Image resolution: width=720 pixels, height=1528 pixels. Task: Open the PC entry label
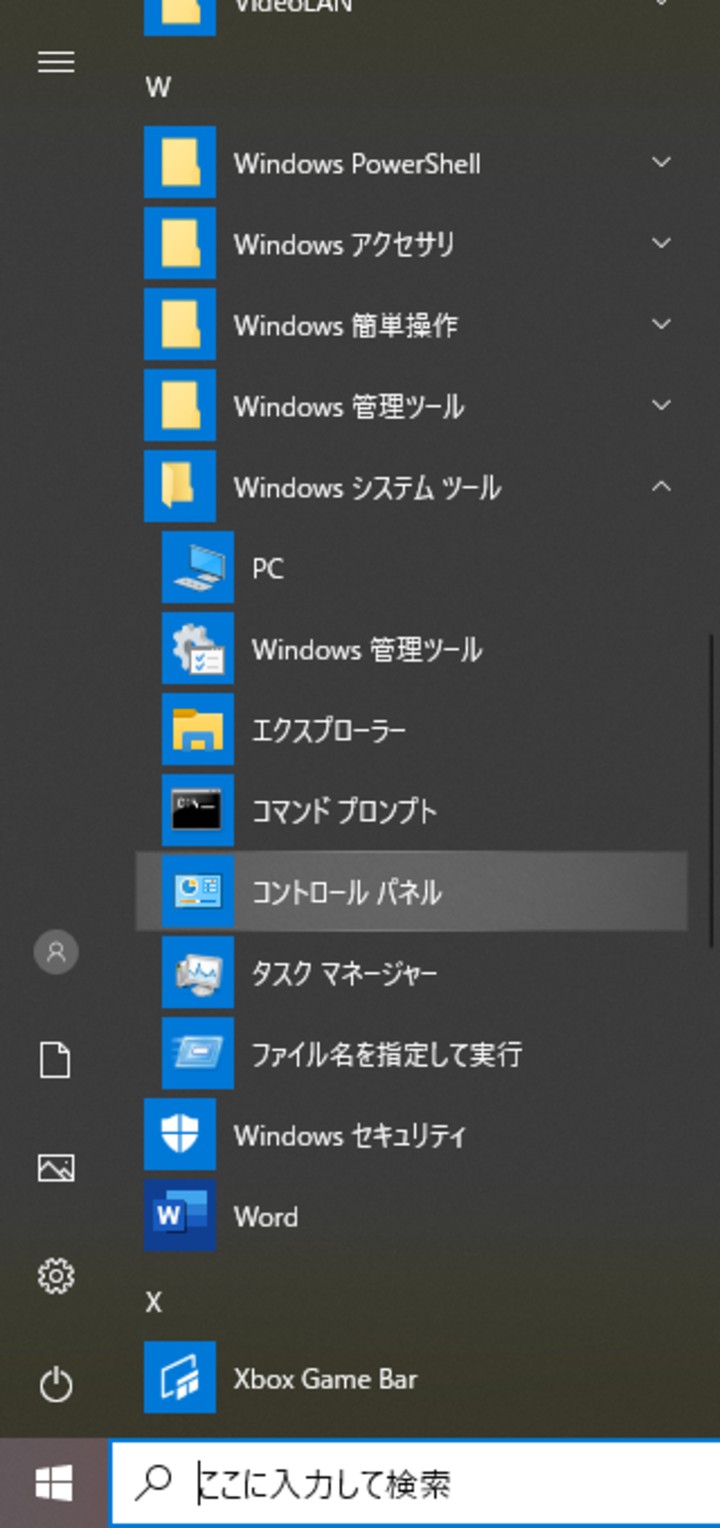(268, 568)
